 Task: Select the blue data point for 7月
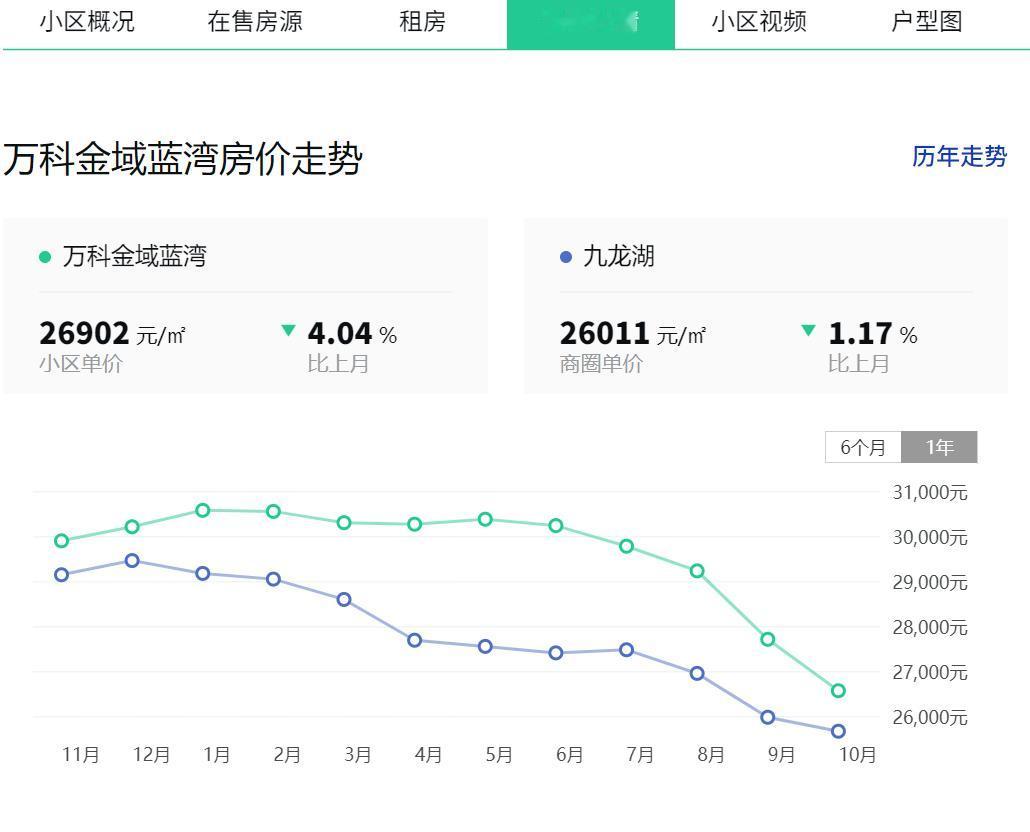(627, 650)
